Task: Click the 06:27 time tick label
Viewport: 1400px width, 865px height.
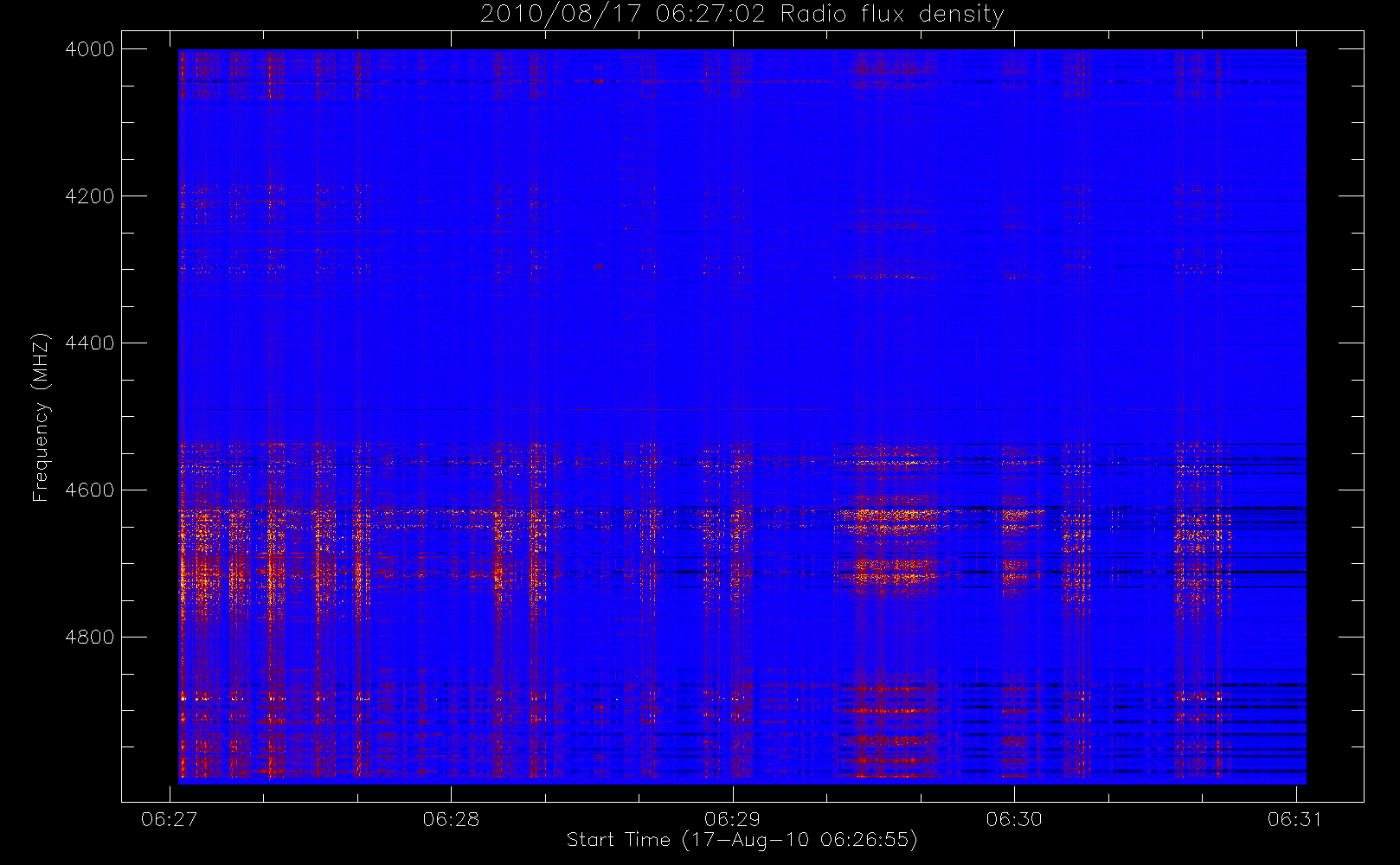Action: [x=169, y=819]
